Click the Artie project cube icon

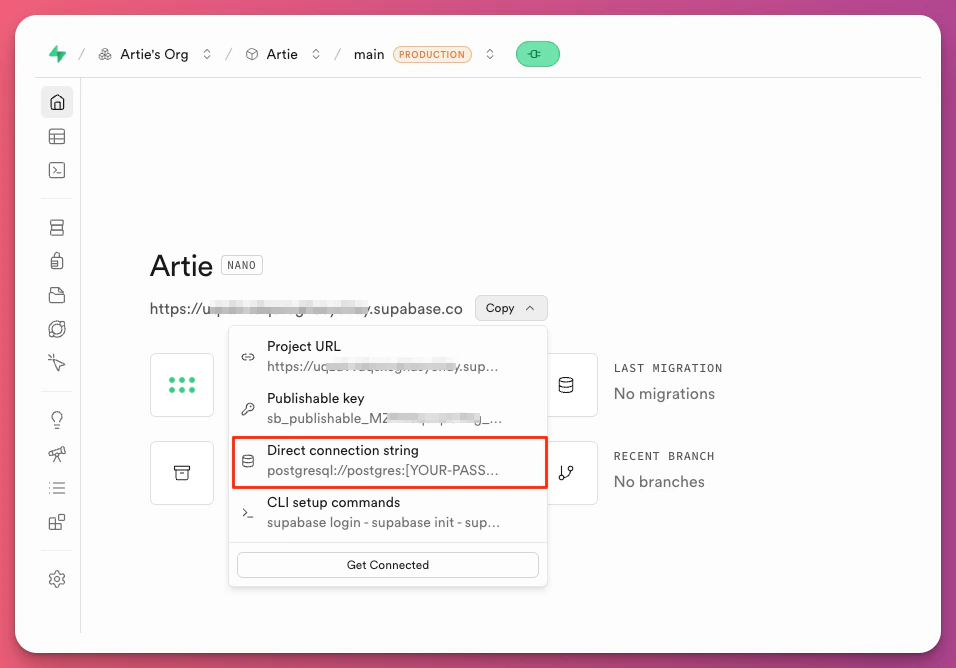252,54
